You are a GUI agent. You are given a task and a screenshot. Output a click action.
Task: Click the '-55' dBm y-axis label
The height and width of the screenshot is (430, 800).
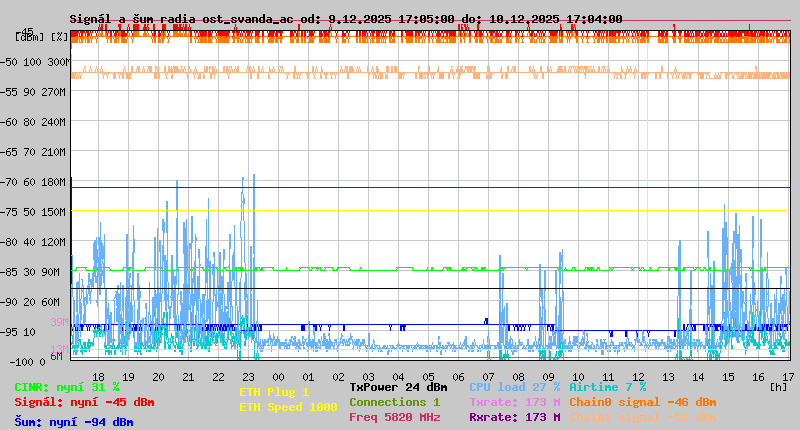point(8,92)
